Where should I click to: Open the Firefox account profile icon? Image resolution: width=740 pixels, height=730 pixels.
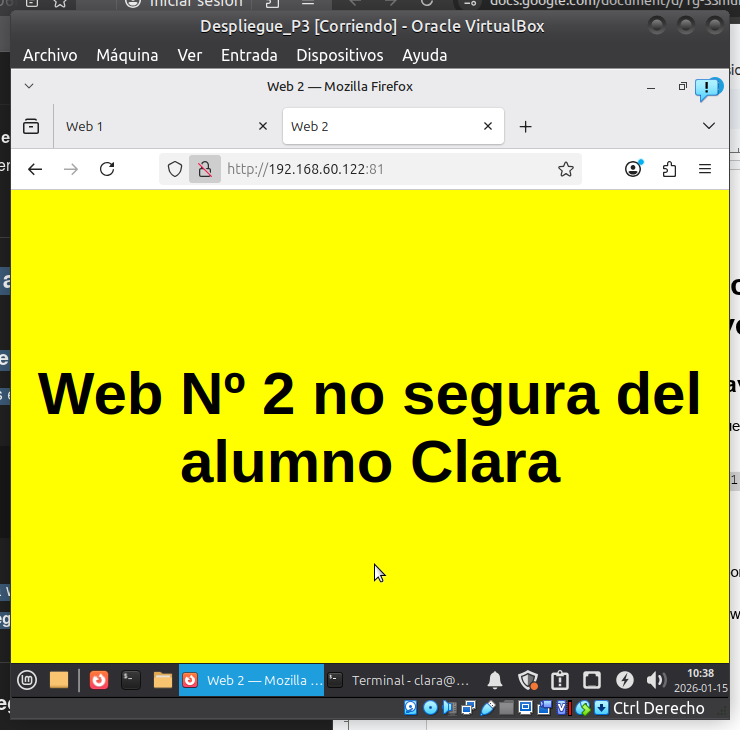coord(633,169)
